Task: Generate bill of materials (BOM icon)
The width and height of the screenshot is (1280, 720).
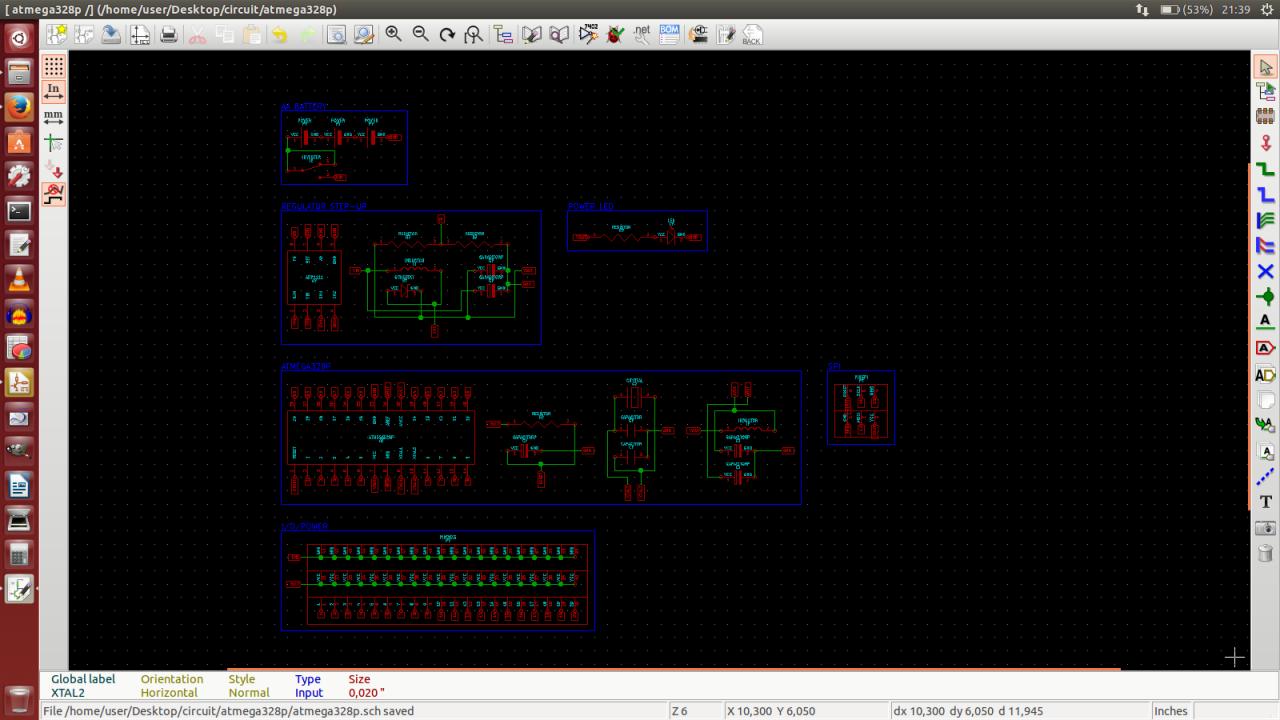Action: coord(669,34)
